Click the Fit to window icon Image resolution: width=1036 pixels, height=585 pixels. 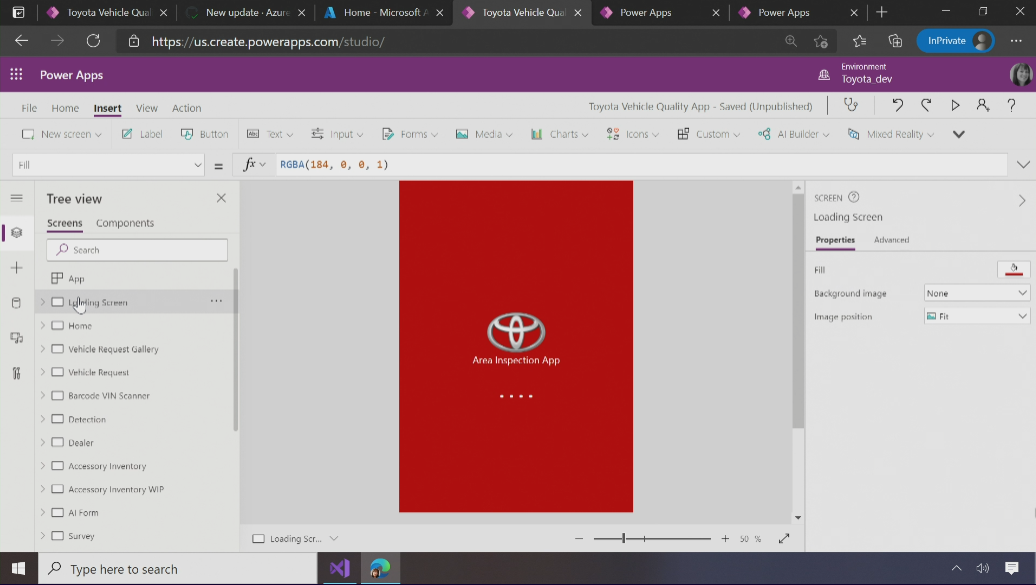click(784, 538)
